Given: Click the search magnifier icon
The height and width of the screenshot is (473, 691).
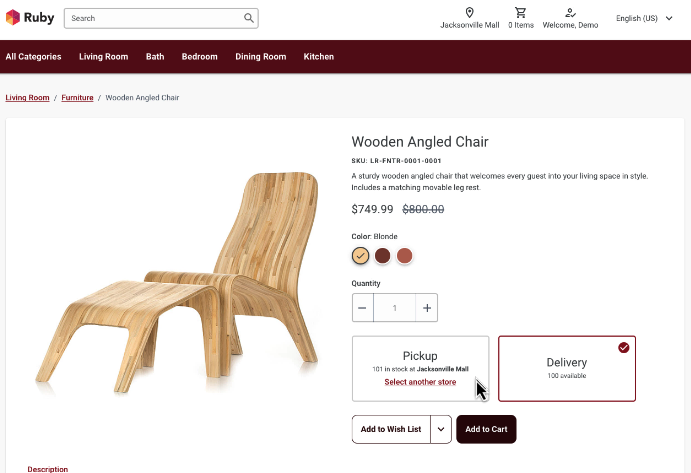Looking at the screenshot, I should (248, 18).
